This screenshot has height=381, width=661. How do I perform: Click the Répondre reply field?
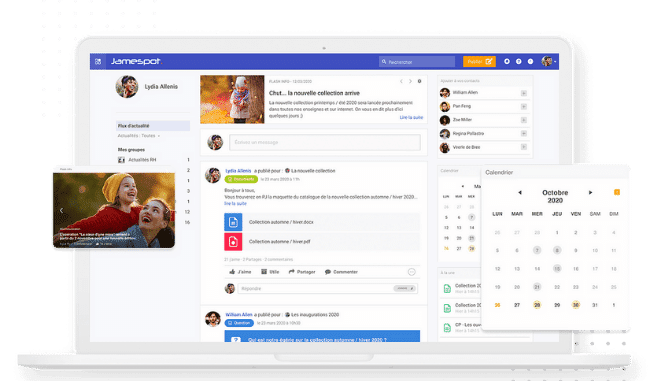328,288
